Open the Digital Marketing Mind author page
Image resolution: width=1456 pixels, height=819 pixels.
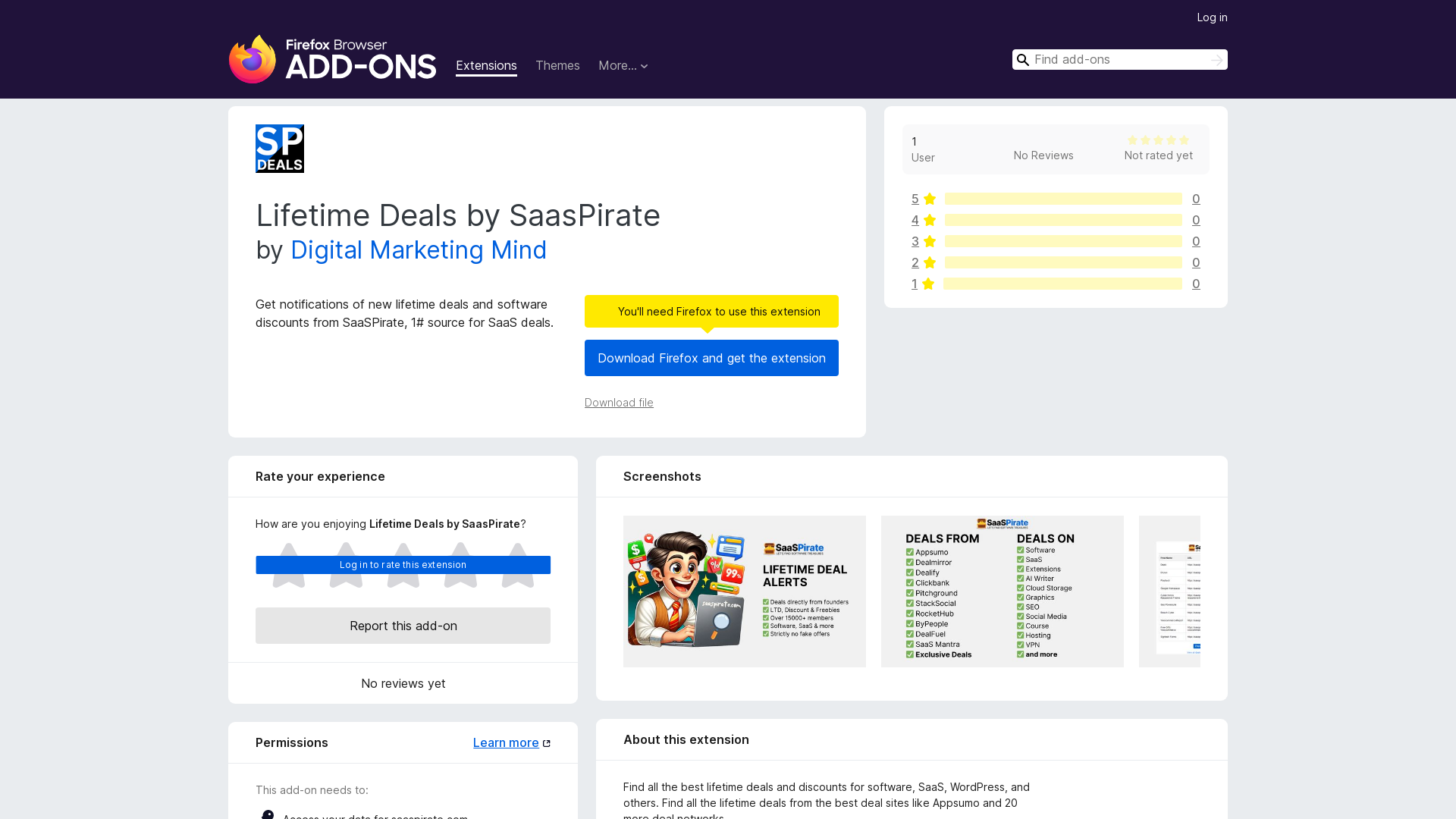click(x=419, y=250)
